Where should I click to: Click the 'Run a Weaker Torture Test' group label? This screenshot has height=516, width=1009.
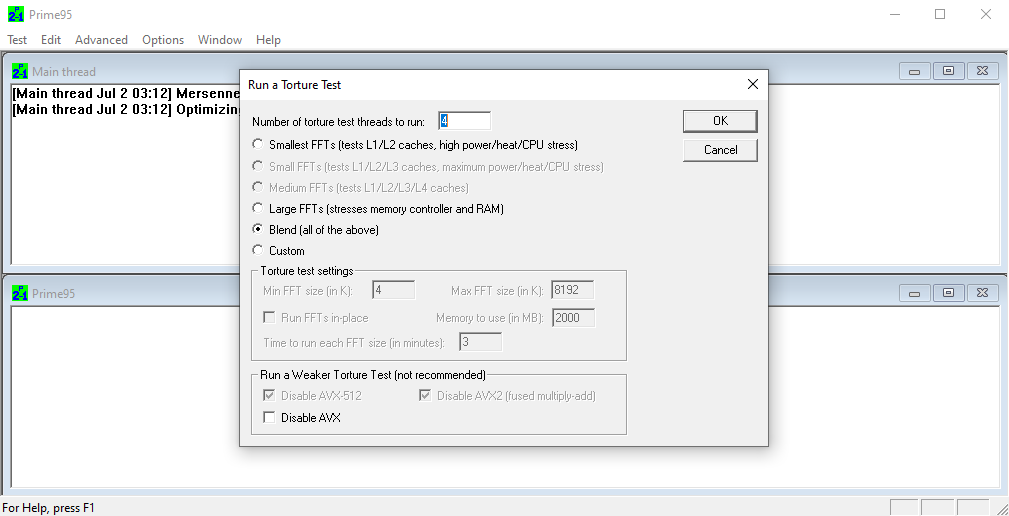click(373, 374)
